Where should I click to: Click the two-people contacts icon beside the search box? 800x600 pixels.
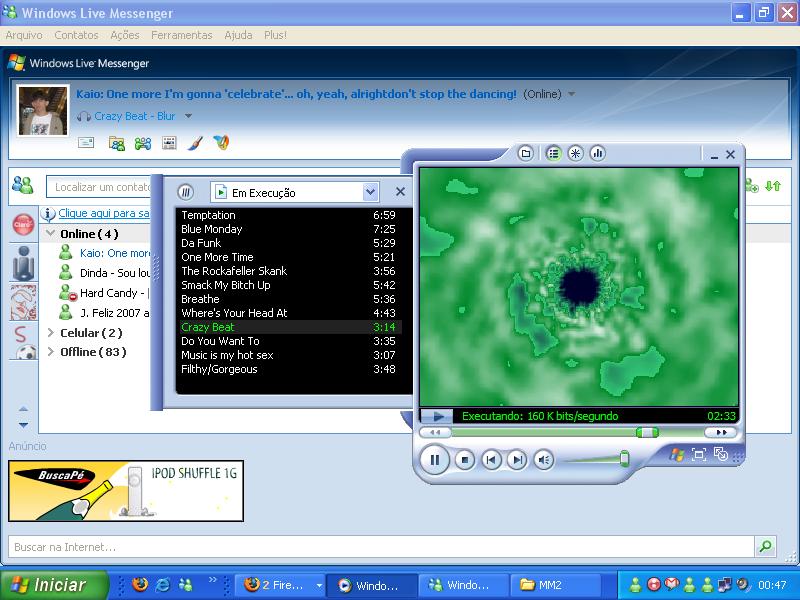23,185
